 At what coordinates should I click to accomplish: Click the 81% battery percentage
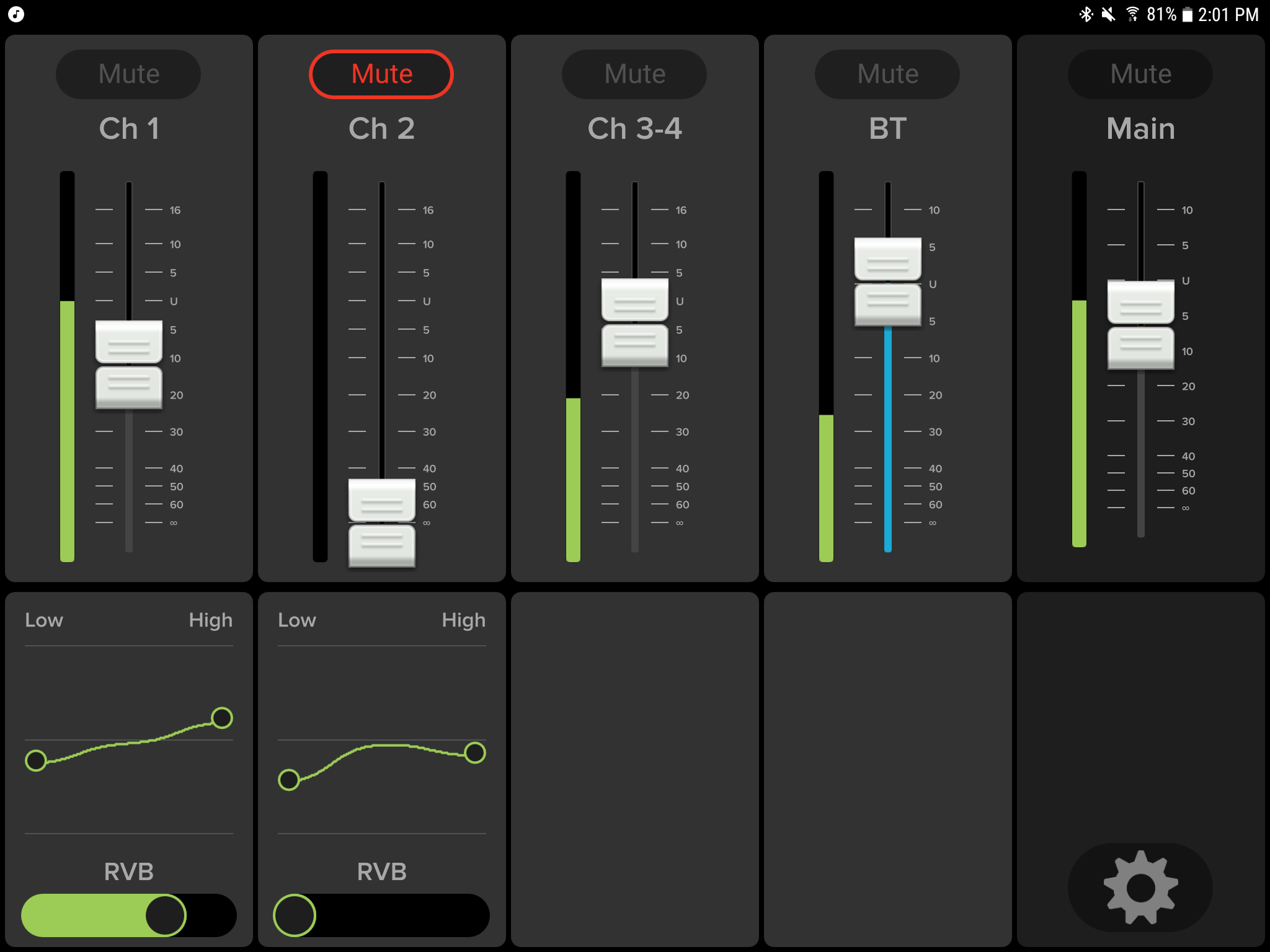pos(1161,14)
